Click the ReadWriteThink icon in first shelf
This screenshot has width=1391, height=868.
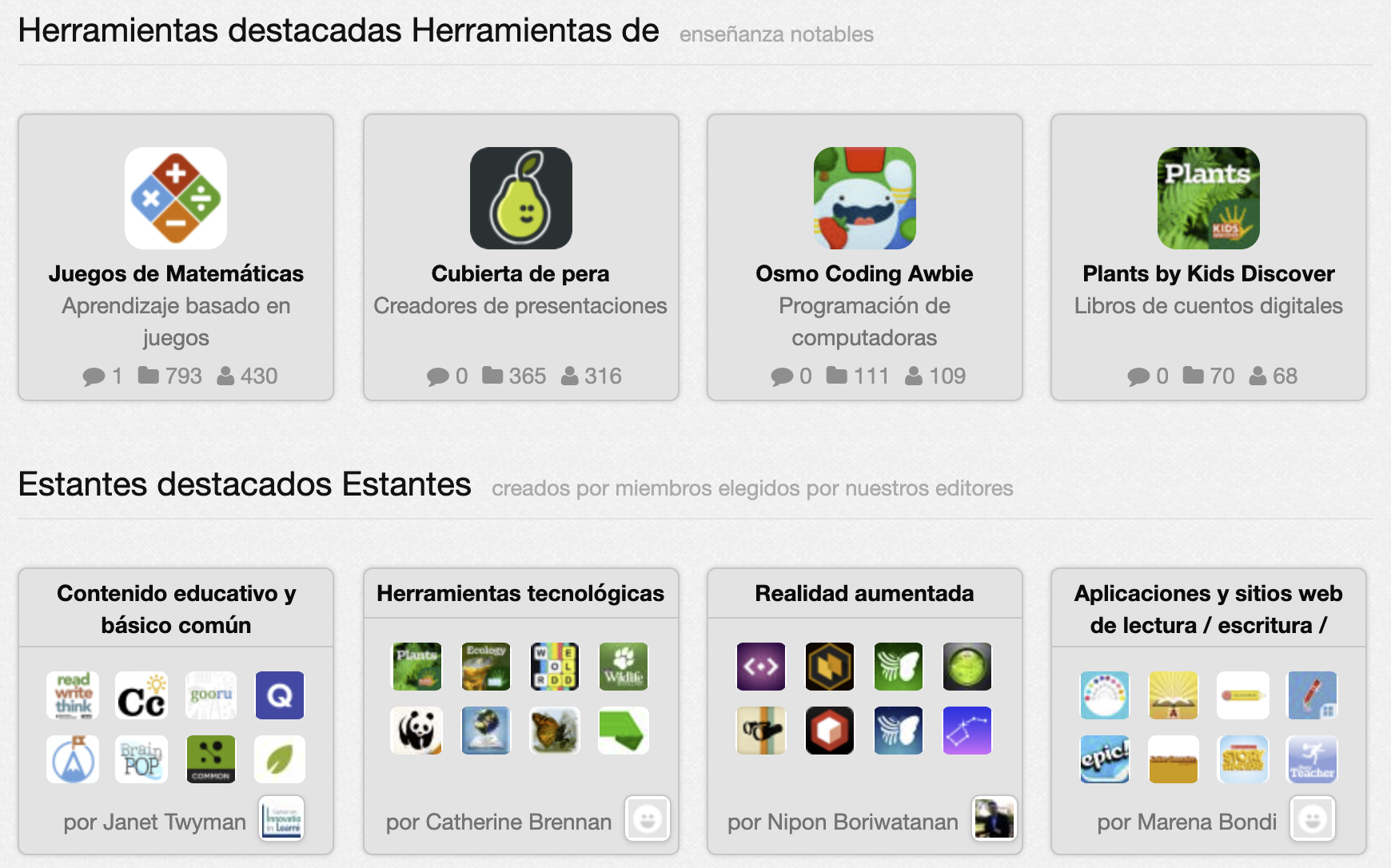(73, 695)
